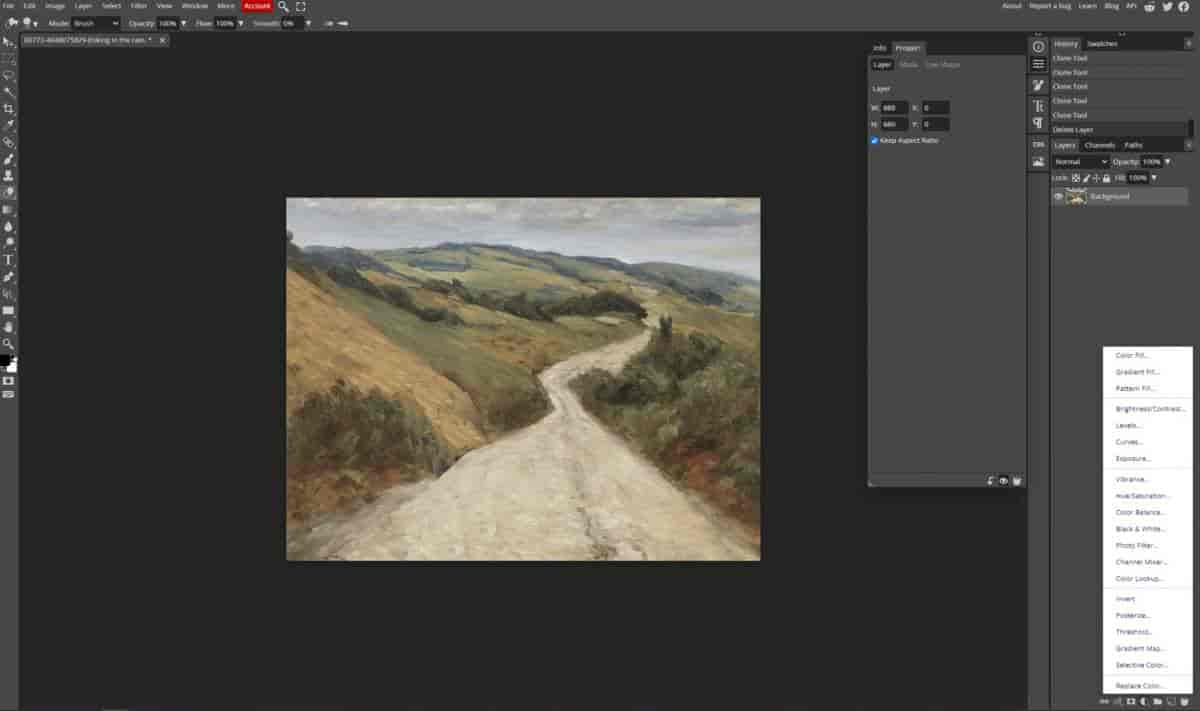Toggle fullscreen mode icon
The width and height of the screenshot is (1200, 711).
[301, 6]
